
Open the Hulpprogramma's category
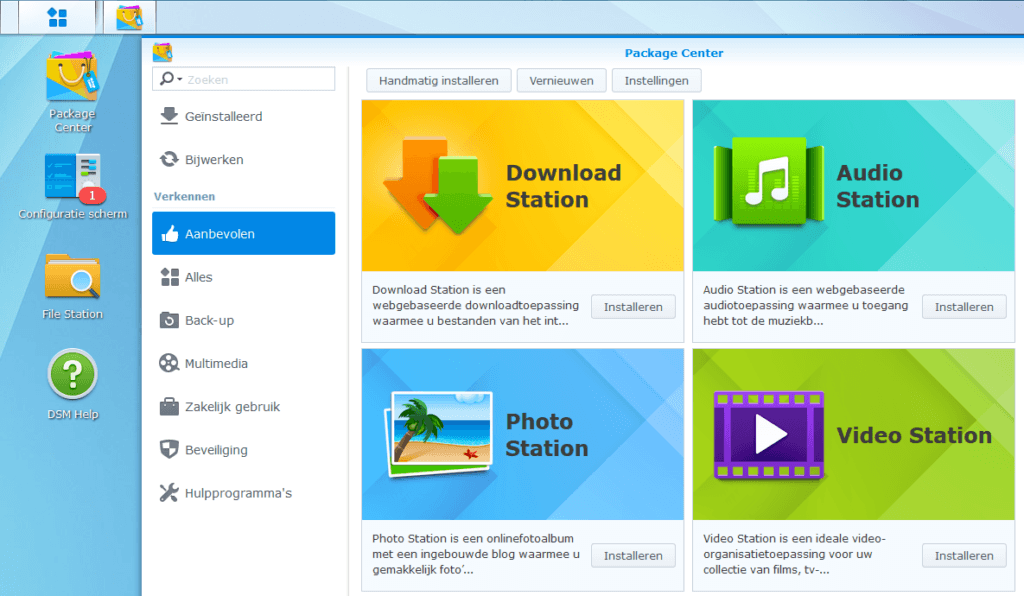[x=244, y=492]
